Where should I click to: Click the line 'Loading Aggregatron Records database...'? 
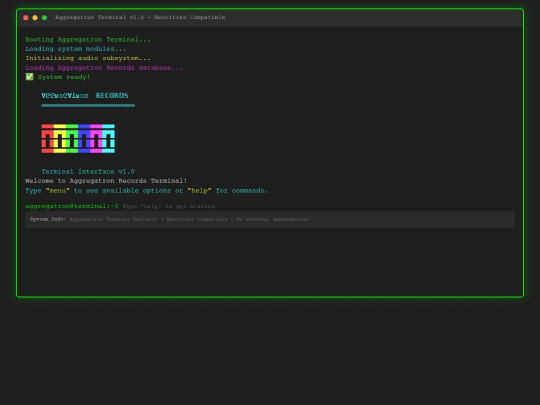coord(104,68)
